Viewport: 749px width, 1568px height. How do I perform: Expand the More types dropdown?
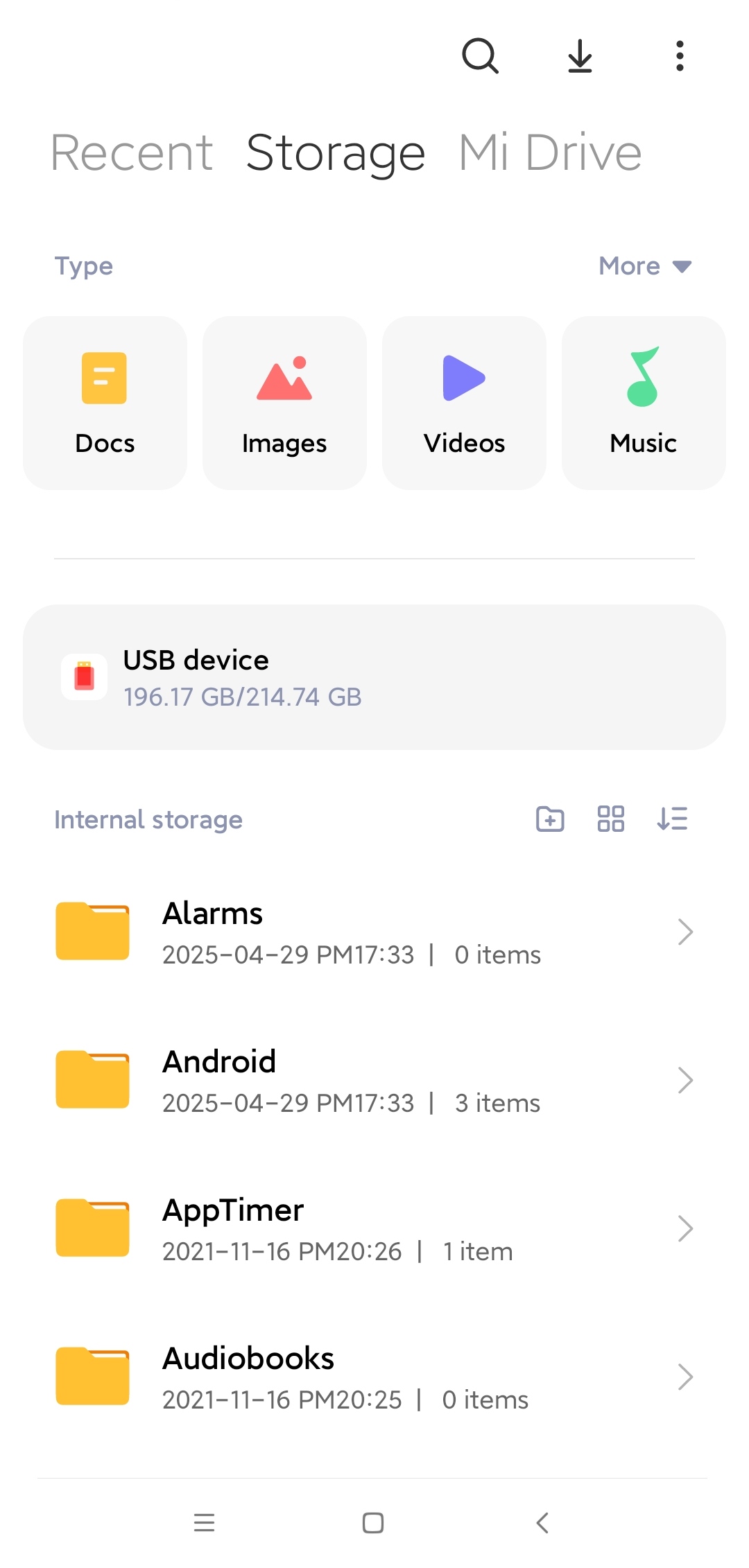tap(645, 266)
